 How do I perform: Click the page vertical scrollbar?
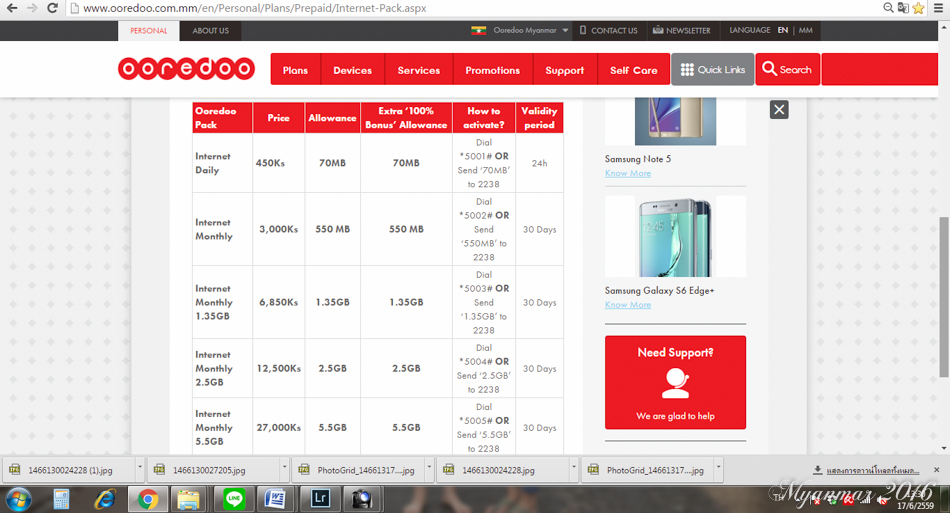(943, 297)
